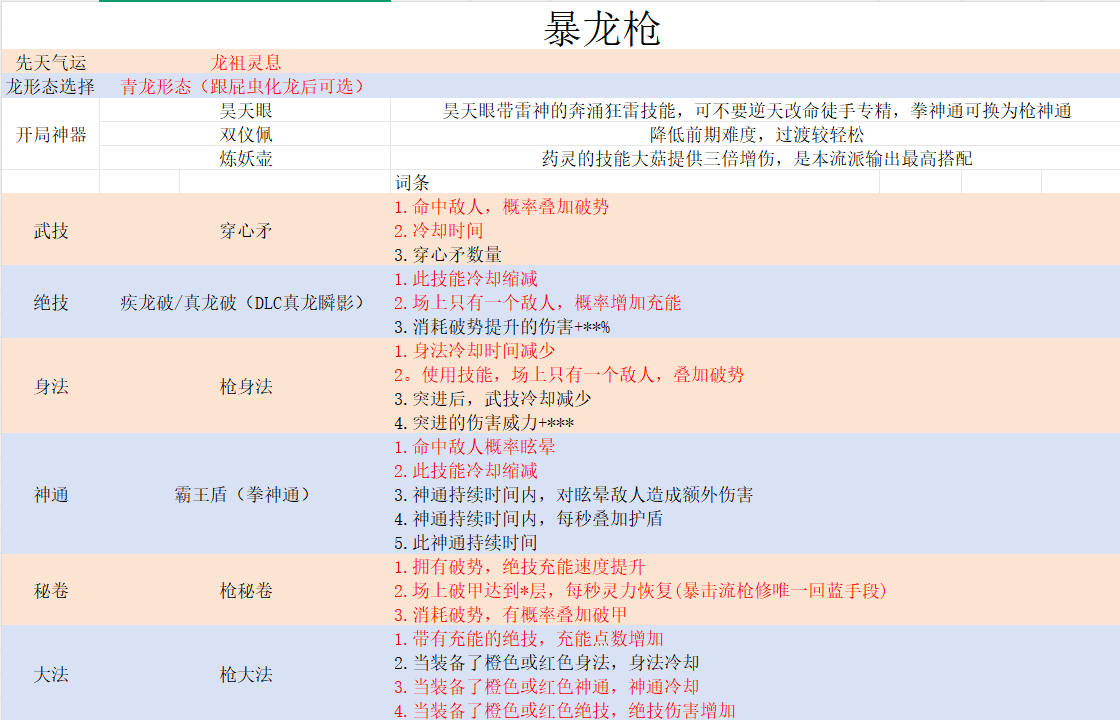Click the 穿心矛 skill cell
1120x720 pixels.
(x=246, y=231)
